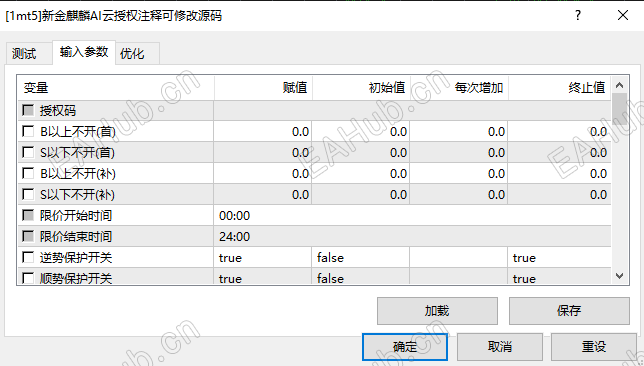This screenshot has width=644, height=366.
Task: Confirm with the 确定 button
Action: click(x=405, y=347)
